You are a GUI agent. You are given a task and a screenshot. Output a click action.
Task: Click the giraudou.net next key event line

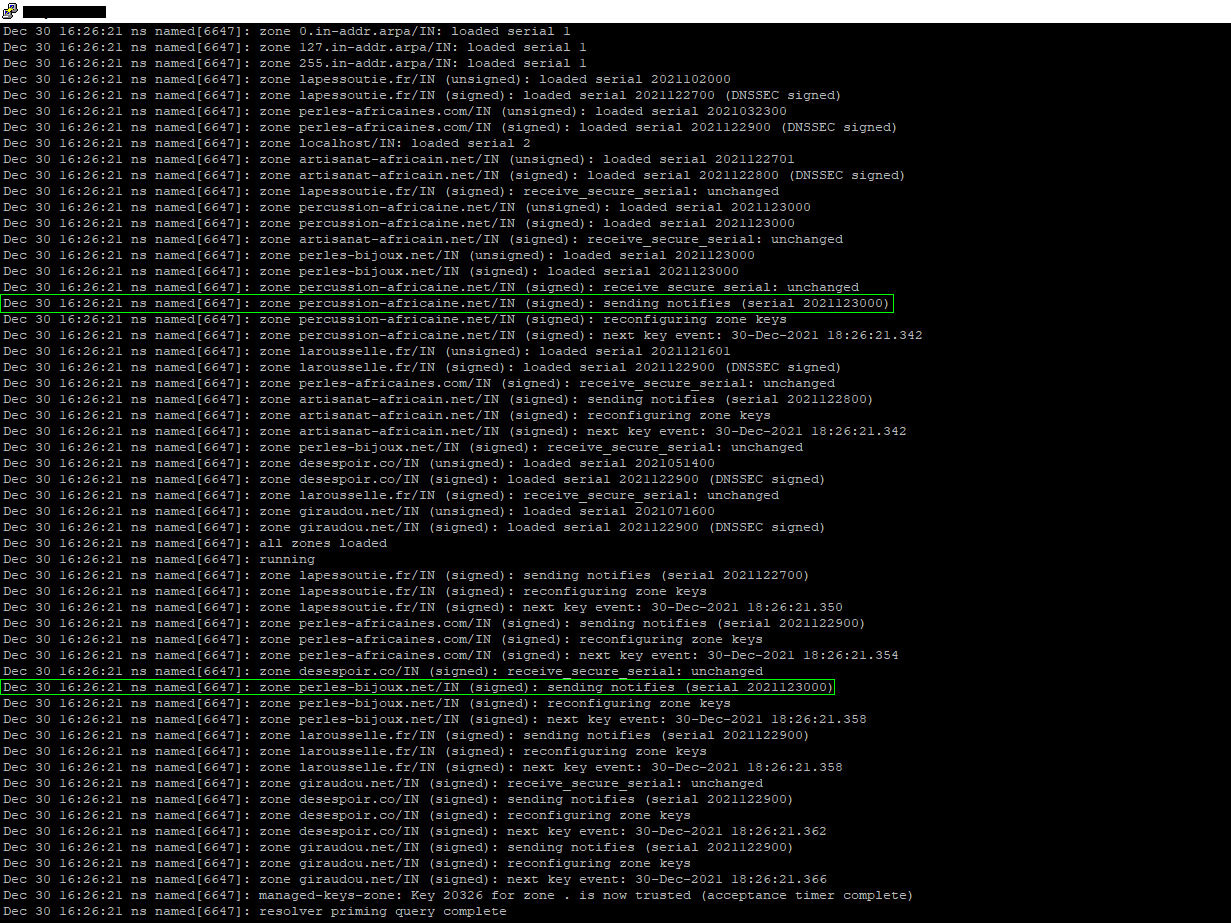(415, 879)
